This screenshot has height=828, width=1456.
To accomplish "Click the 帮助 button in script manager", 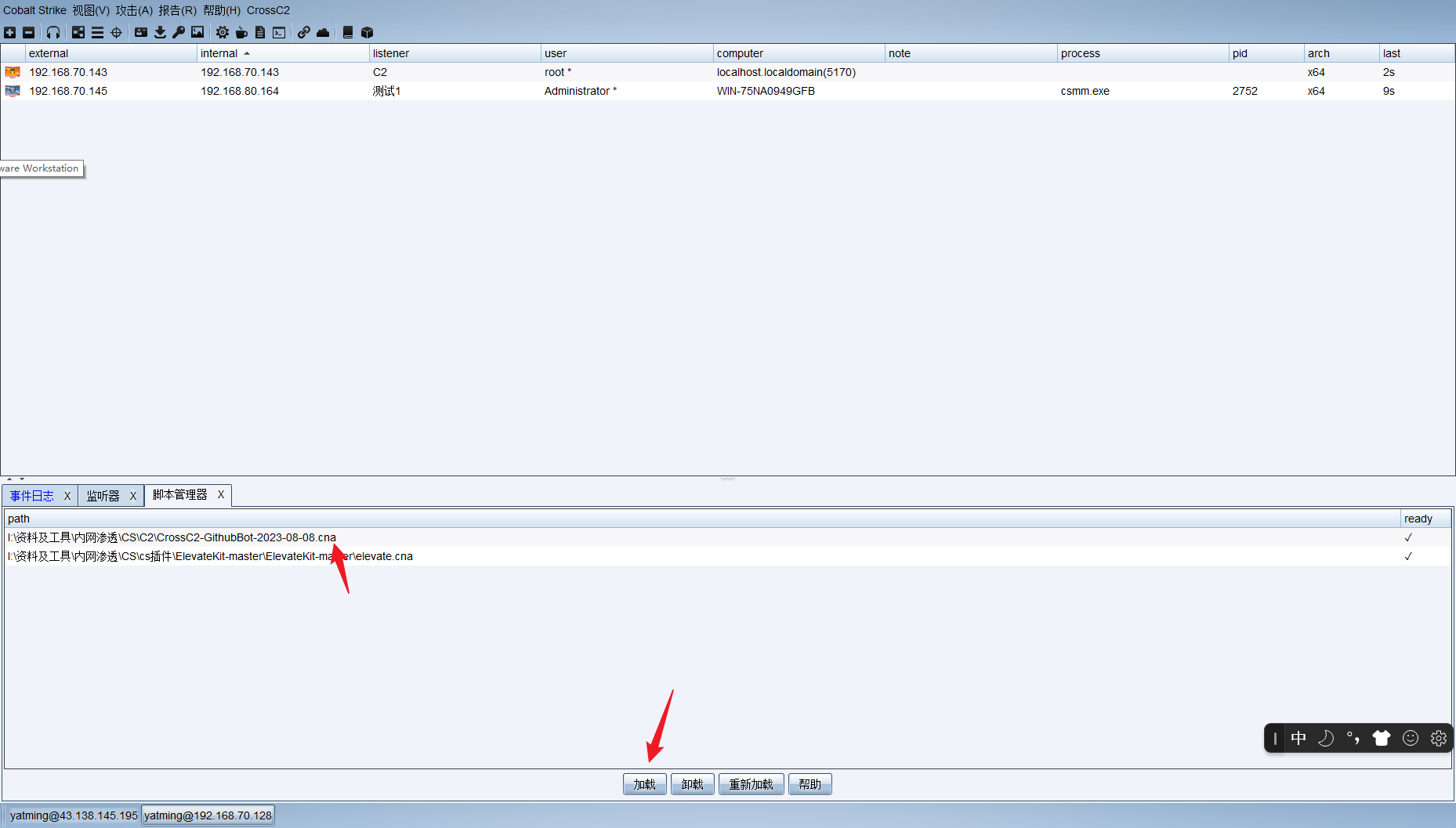I will [810, 784].
